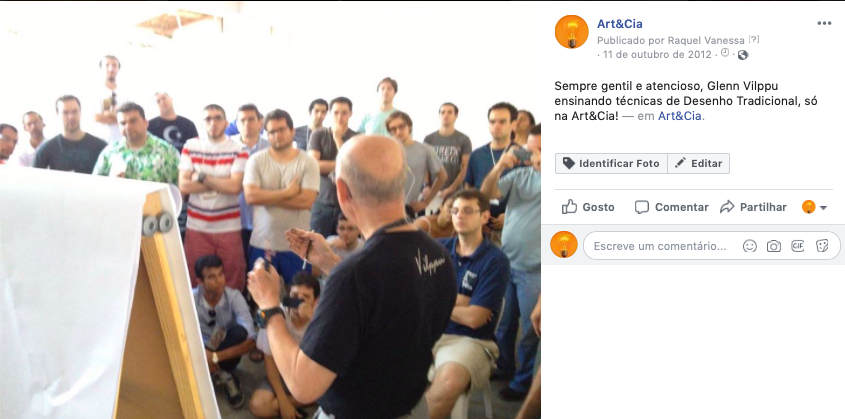Focus the Escreve um comentário field
Image resolution: width=845 pixels, height=419 pixels.
click(712, 246)
